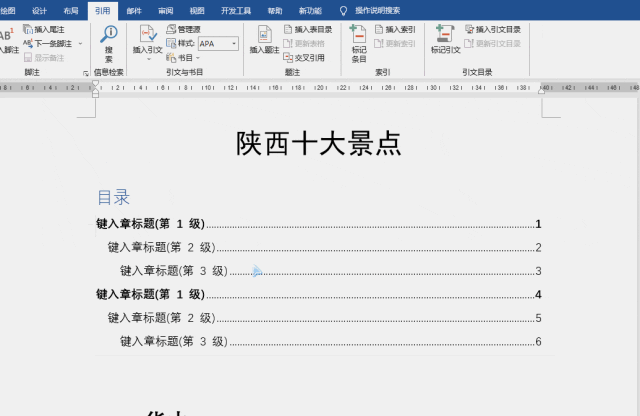Click the document title 陕西十大景点
This screenshot has height=416, width=640.
[x=319, y=144]
